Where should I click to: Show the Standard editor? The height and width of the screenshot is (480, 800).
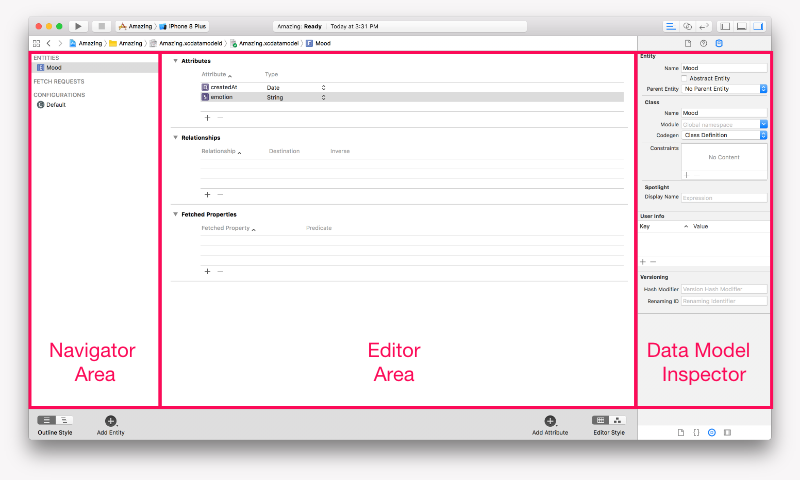(x=670, y=26)
